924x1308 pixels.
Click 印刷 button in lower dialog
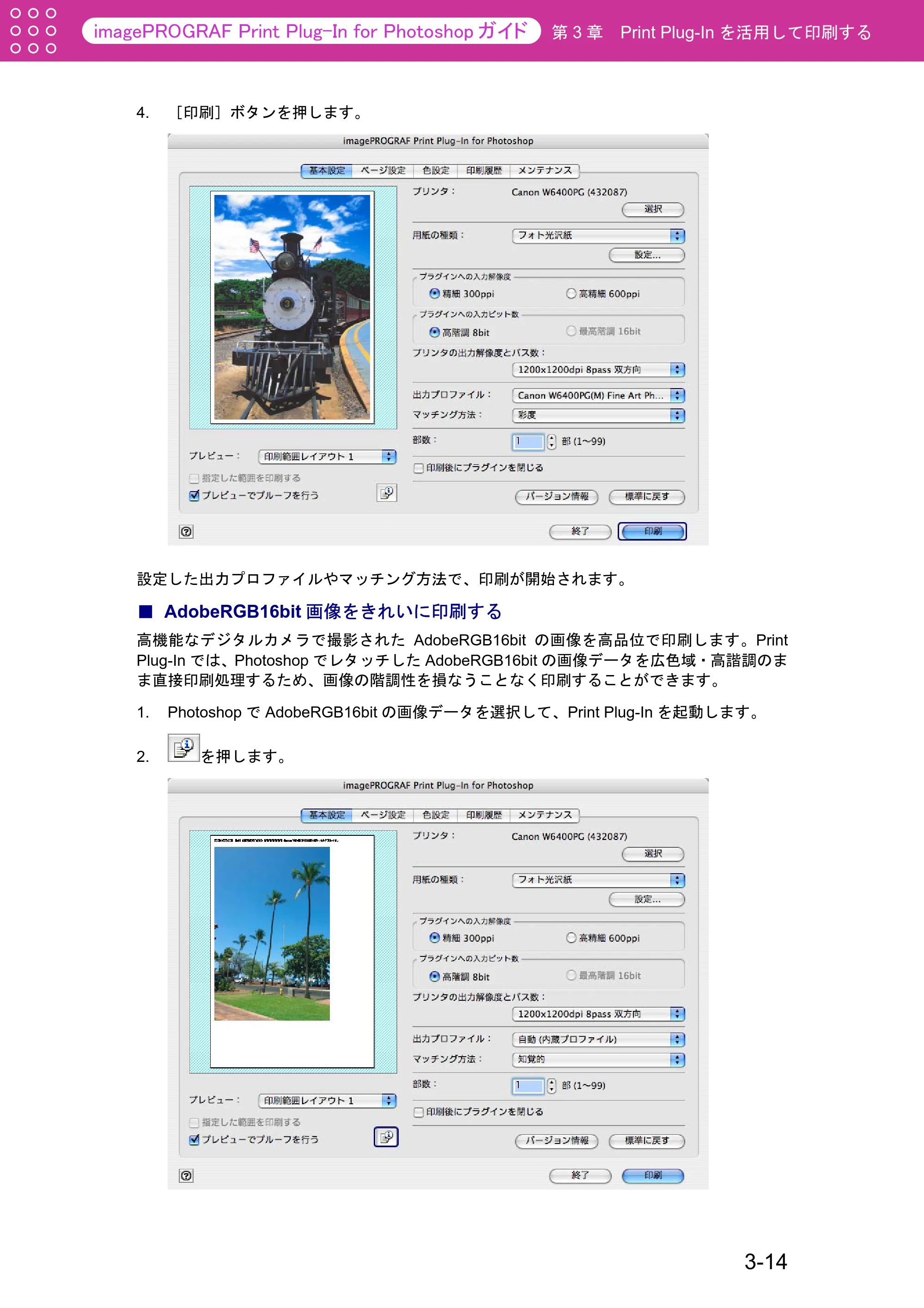click(x=653, y=1176)
